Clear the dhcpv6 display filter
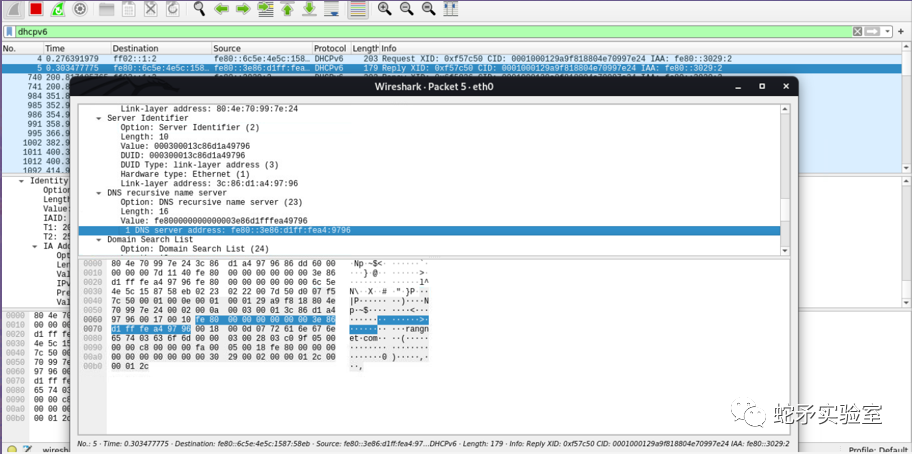912x454 pixels. [x=857, y=31]
